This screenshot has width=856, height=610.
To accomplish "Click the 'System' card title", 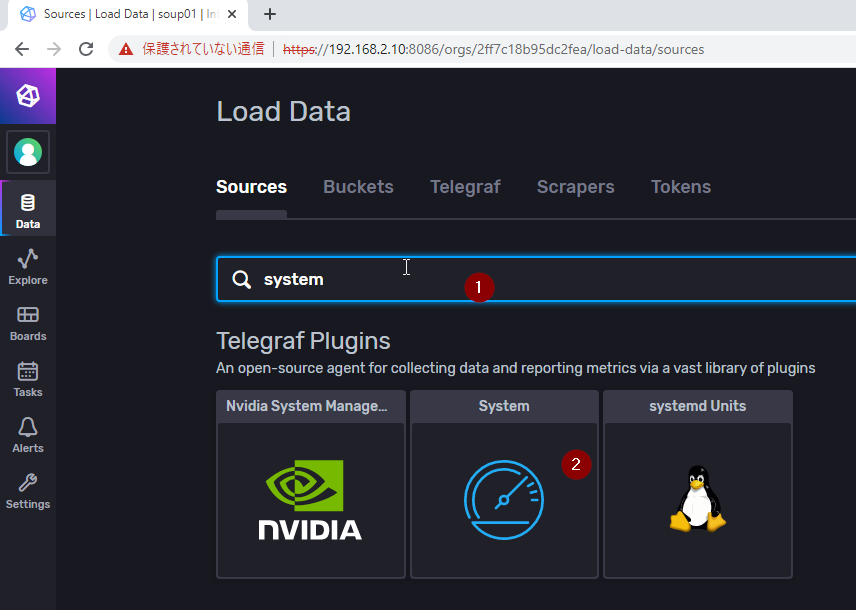I will (504, 406).
